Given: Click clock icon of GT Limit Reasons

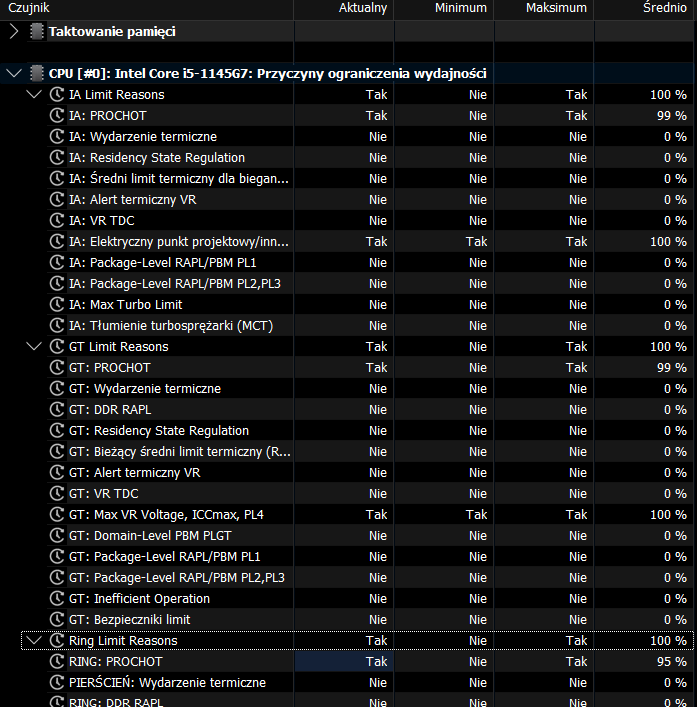Looking at the screenshot, I should click(57, 346).
